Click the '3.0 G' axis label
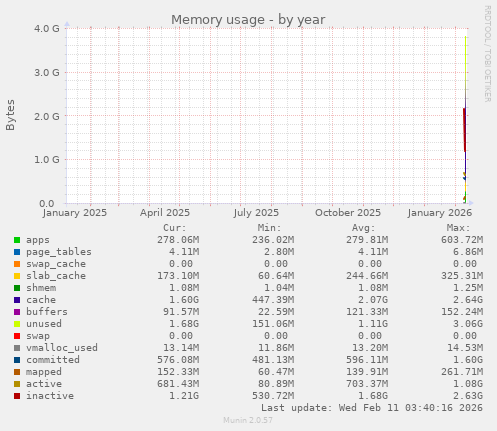Viewport: 497px width, 431px height. point(47,72)
